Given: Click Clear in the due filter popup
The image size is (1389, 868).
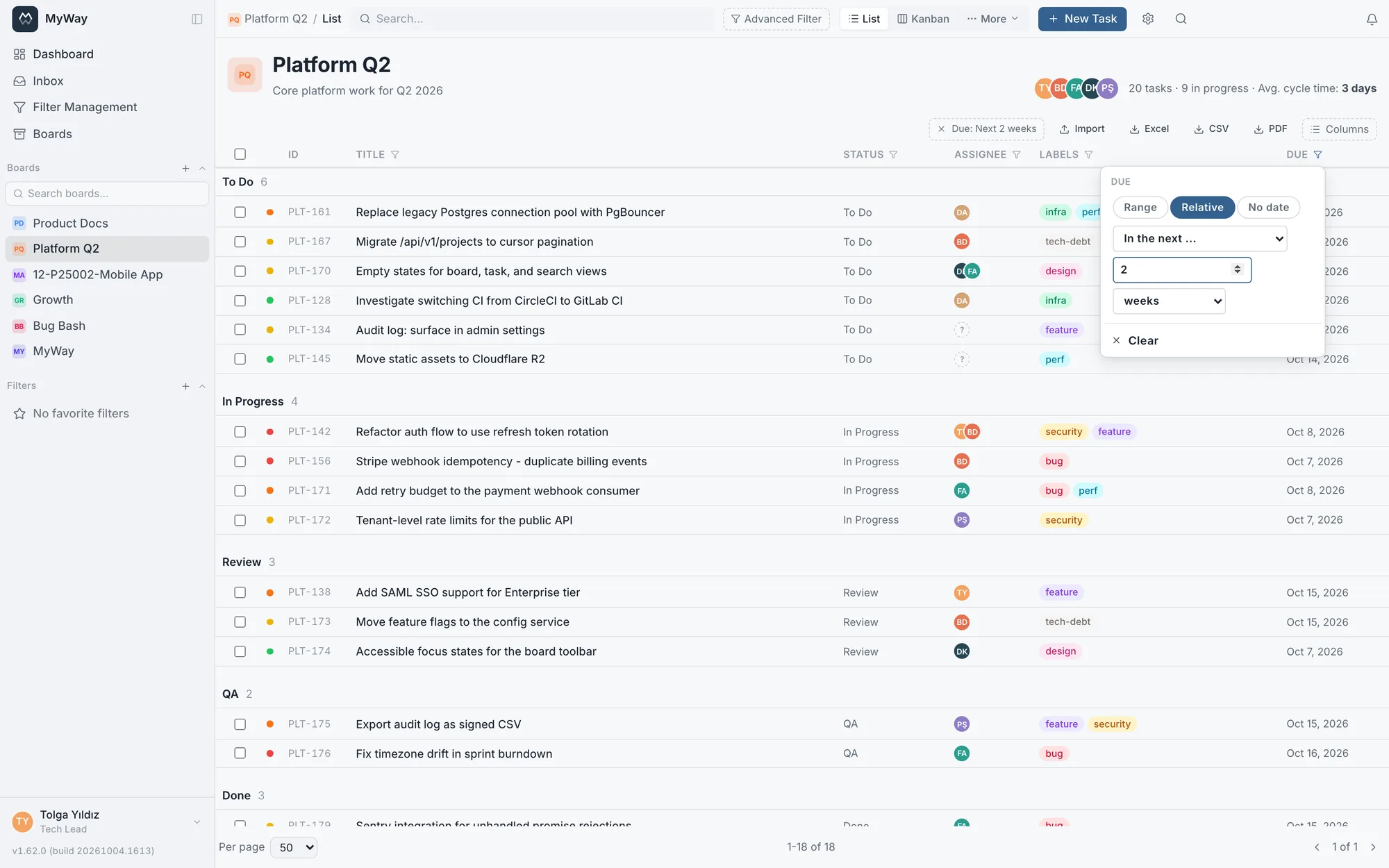Looking at the screenshot, I should [x=1136, y=341].
